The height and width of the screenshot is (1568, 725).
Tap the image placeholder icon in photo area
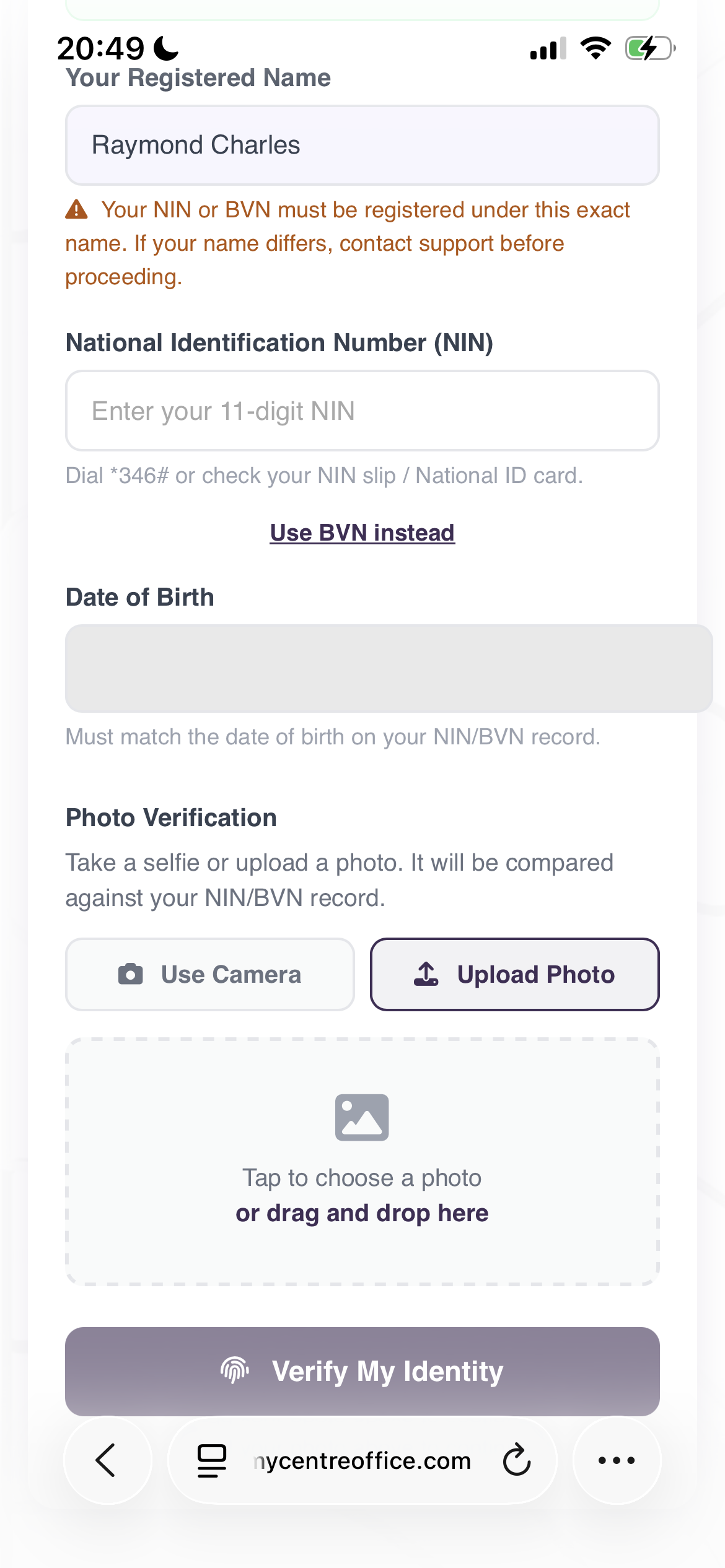pyautogui.click(x=362, y=1117)
